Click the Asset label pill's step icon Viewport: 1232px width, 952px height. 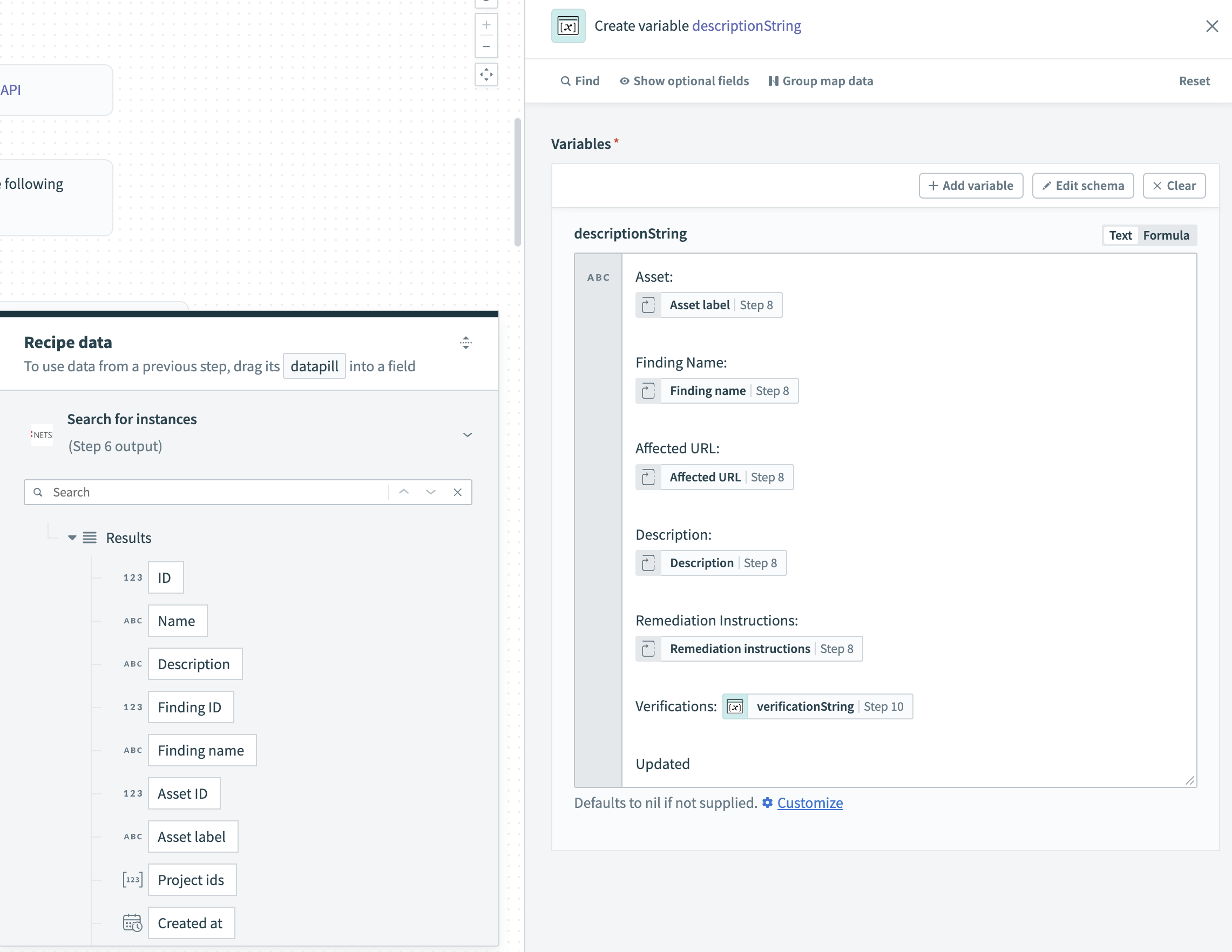[x=648, y=305]
